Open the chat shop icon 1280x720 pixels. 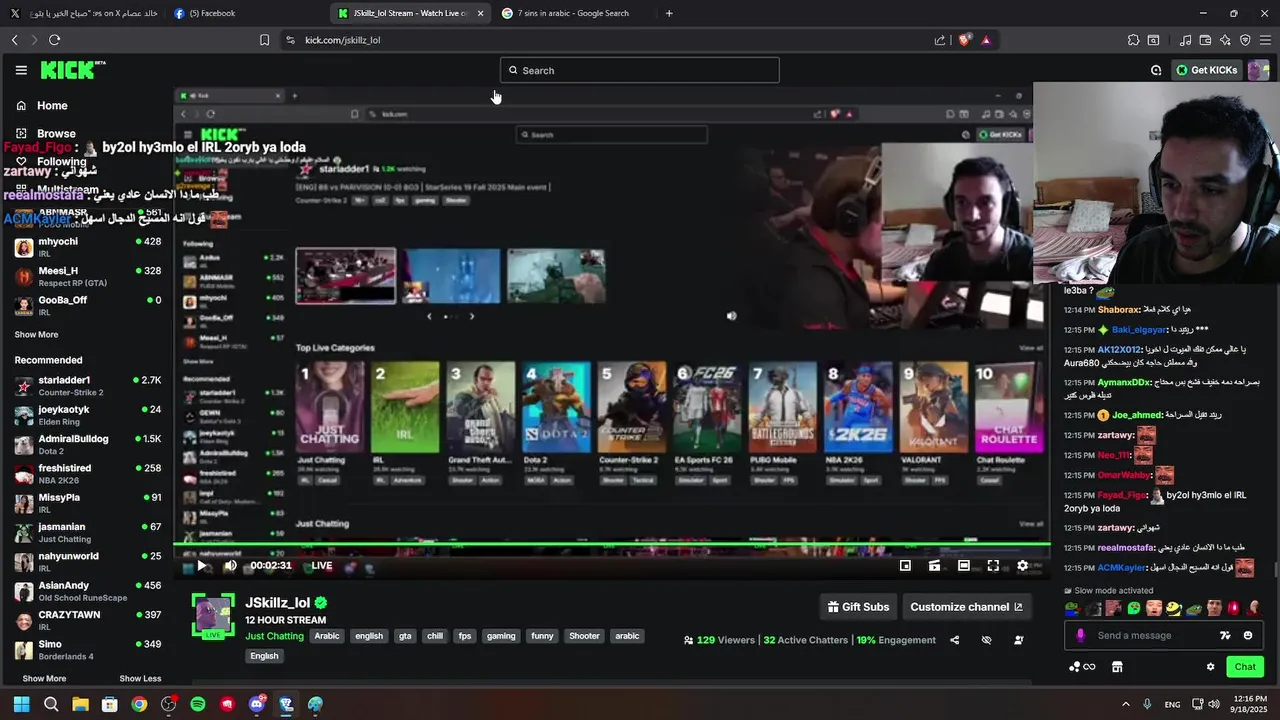tap(1117, 667)
